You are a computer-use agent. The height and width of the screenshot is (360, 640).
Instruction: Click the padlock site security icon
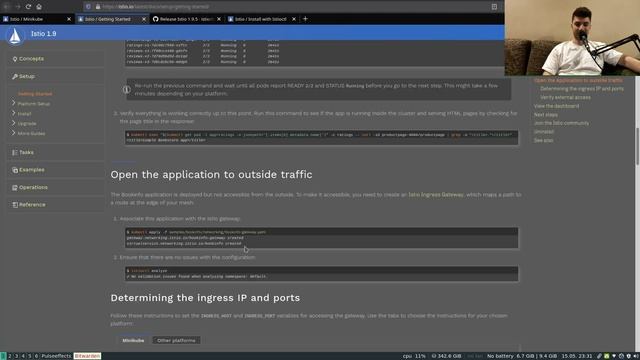(98, 7)
